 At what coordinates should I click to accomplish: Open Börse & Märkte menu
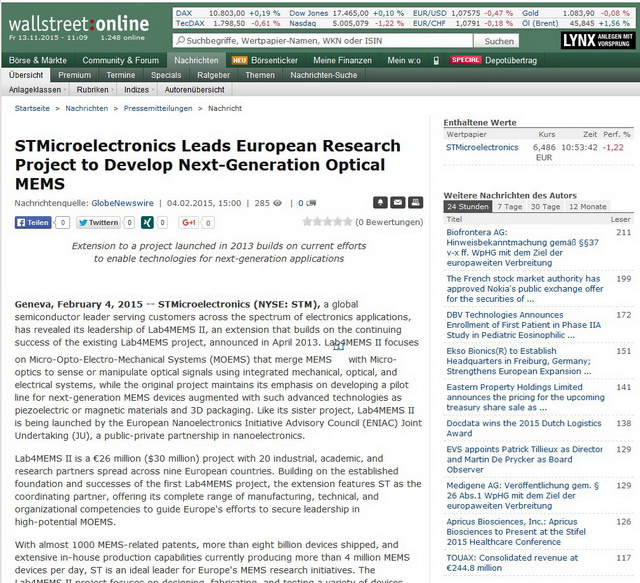click(x=38, y=60)
